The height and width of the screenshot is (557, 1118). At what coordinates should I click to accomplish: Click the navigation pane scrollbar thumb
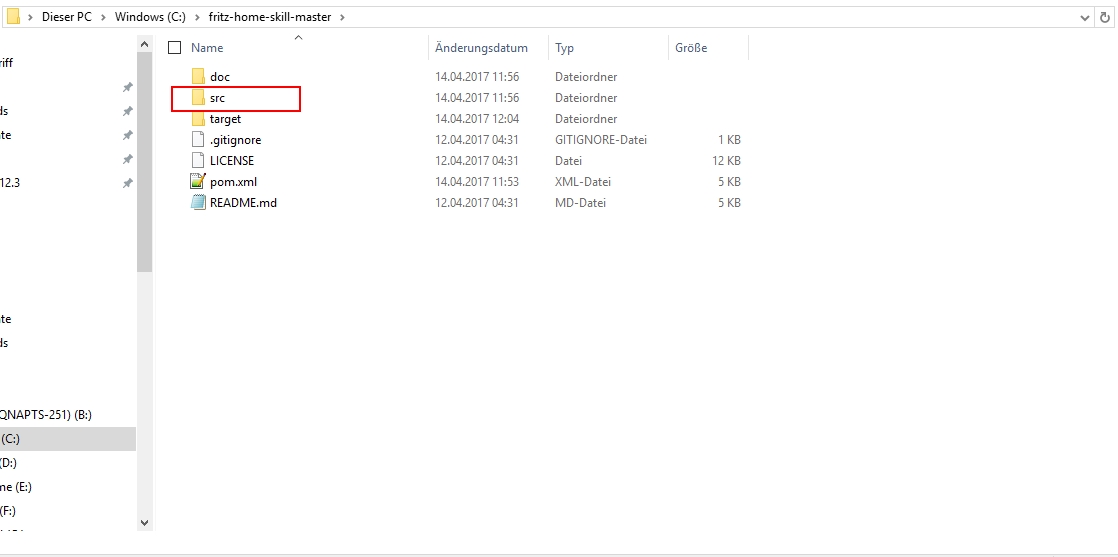(x=144, y=160)
